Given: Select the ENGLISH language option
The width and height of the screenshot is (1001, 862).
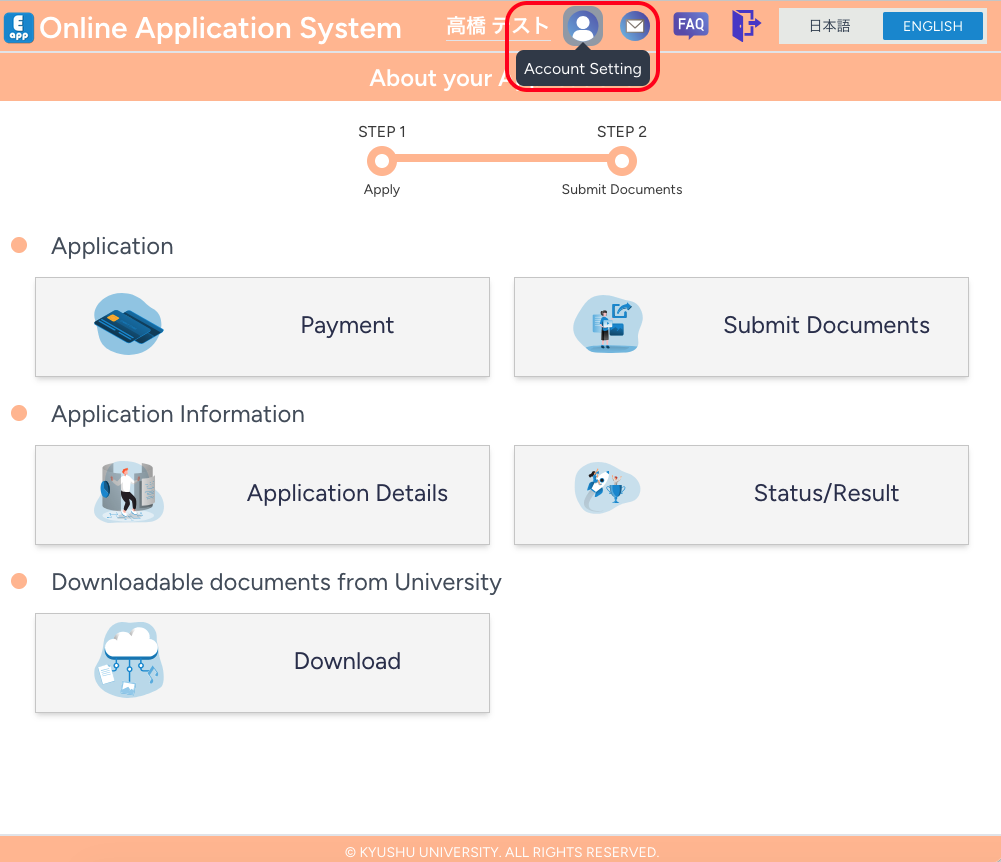Looking at the screenshot, I should 932,26.
